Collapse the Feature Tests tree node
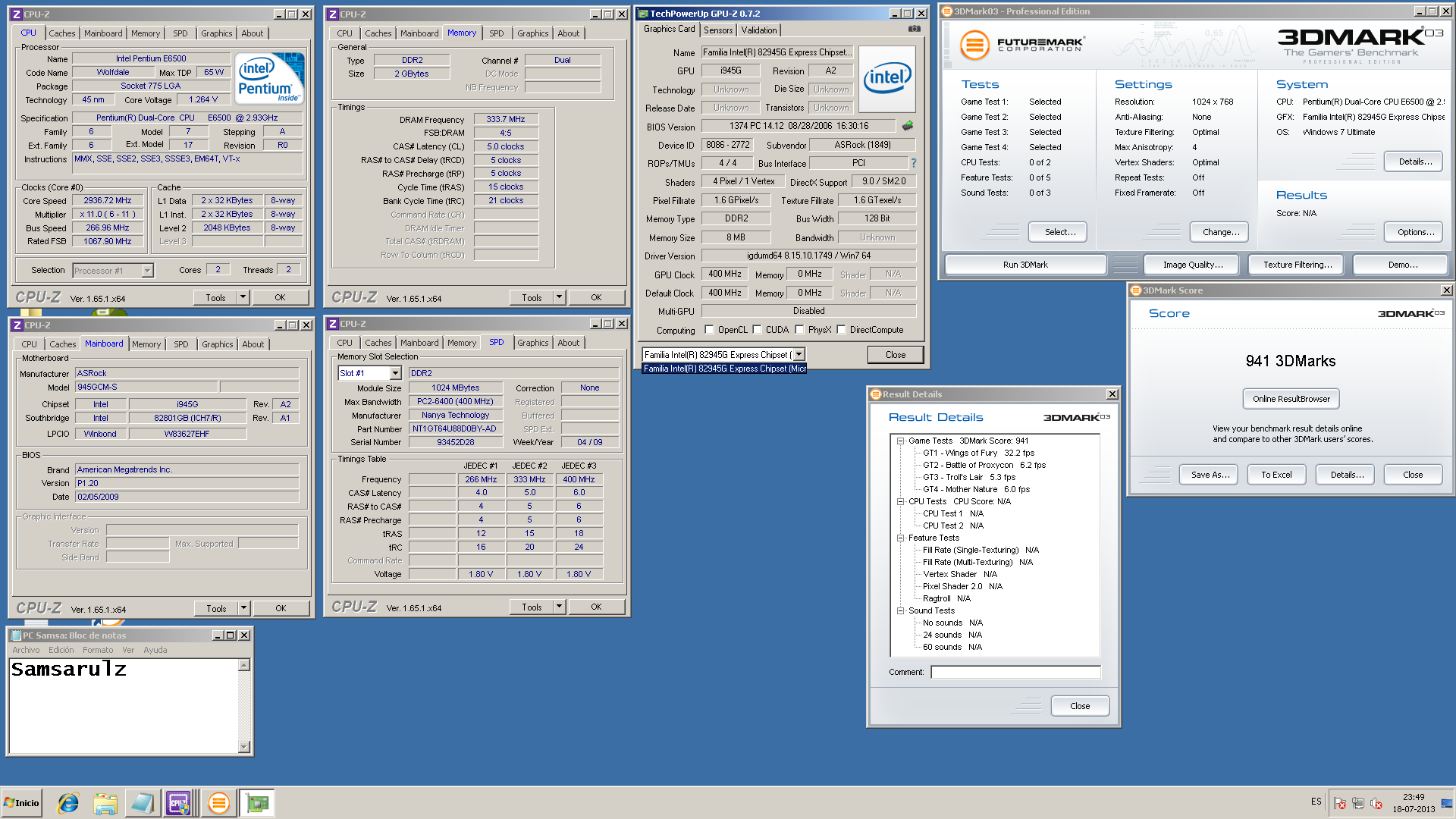1456x819 pixels. [900, 538]
